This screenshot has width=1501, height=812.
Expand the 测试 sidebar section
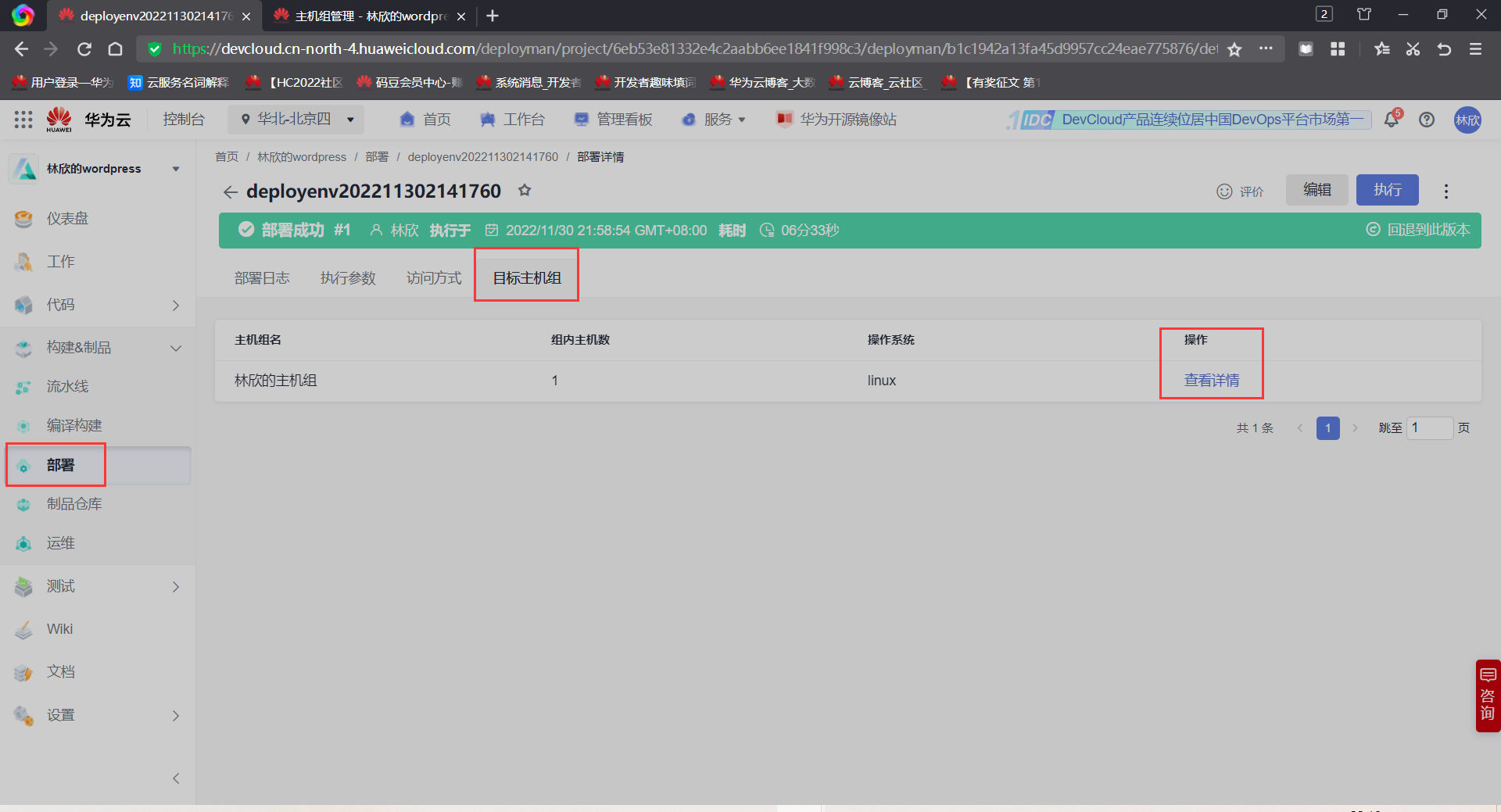(176, 586)
